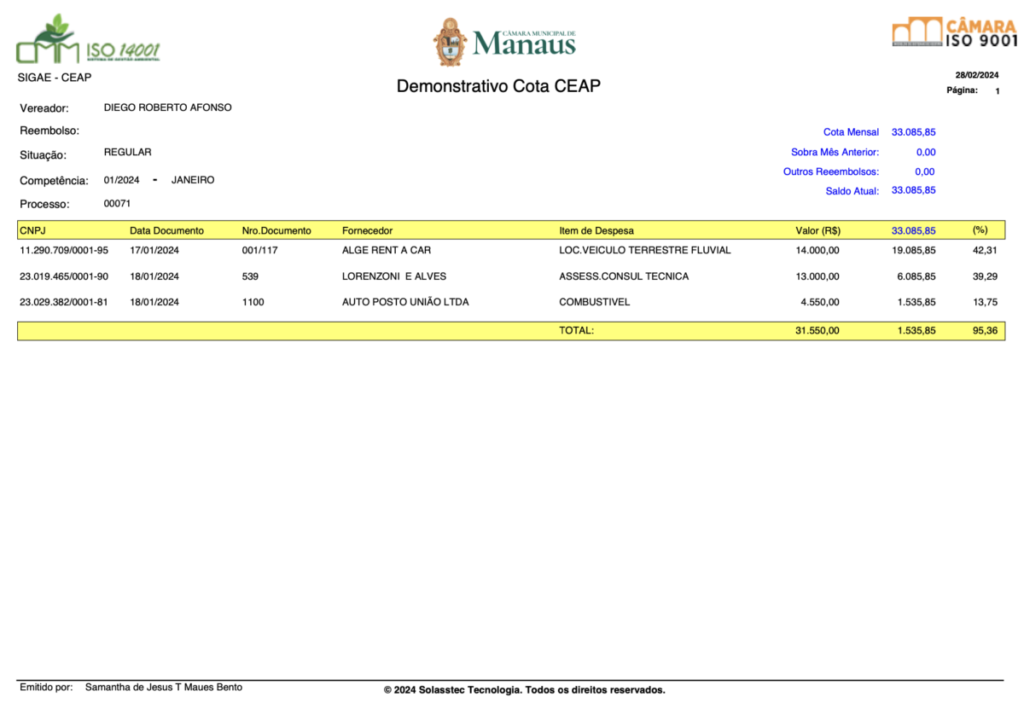Screen dimensions: 1024x720
Task: Select the Demonstrativo Cota CEAP title
Action: click(498, 86)
